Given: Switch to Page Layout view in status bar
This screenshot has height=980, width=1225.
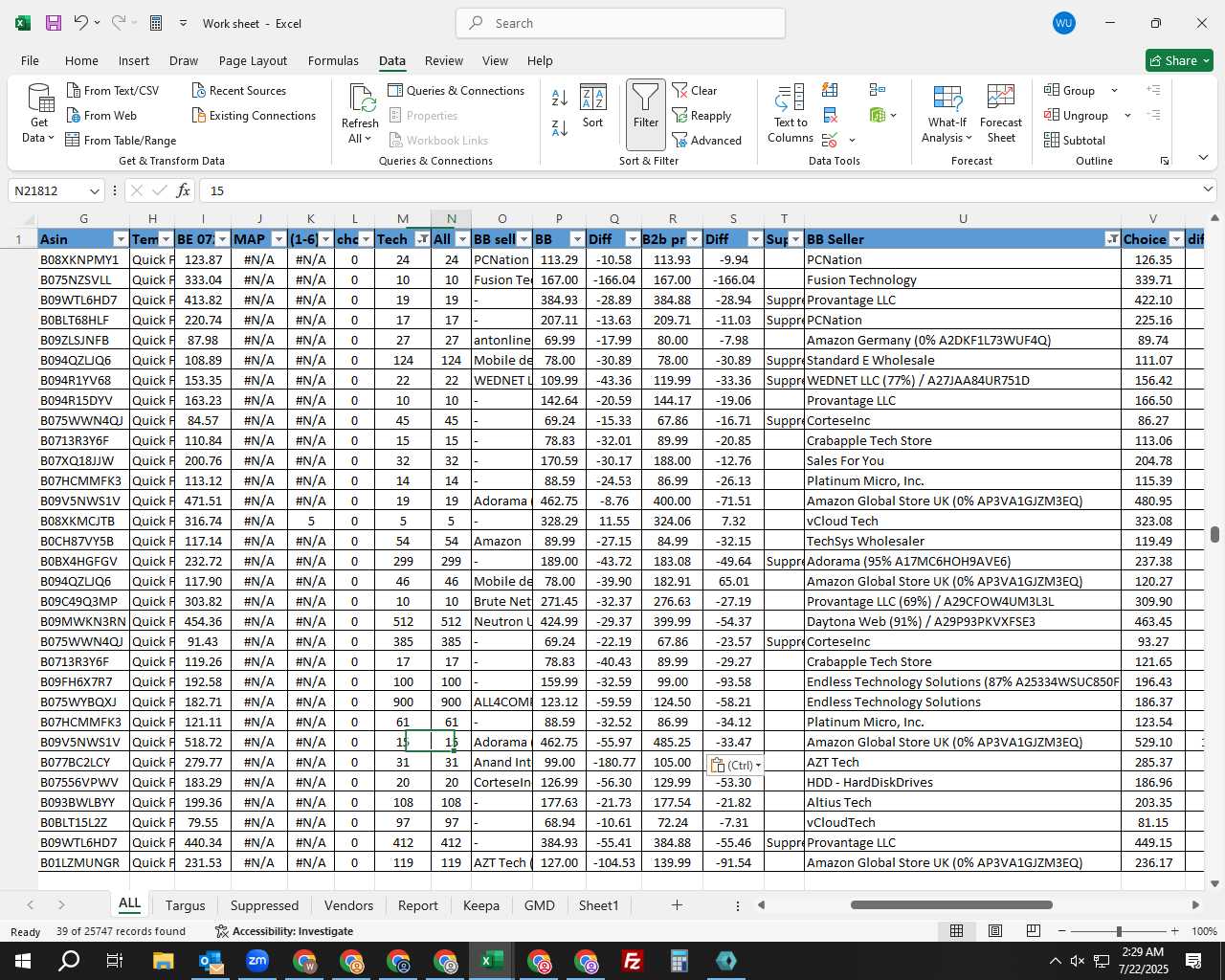Looking at the screenshot, I should tap(995, 931).
